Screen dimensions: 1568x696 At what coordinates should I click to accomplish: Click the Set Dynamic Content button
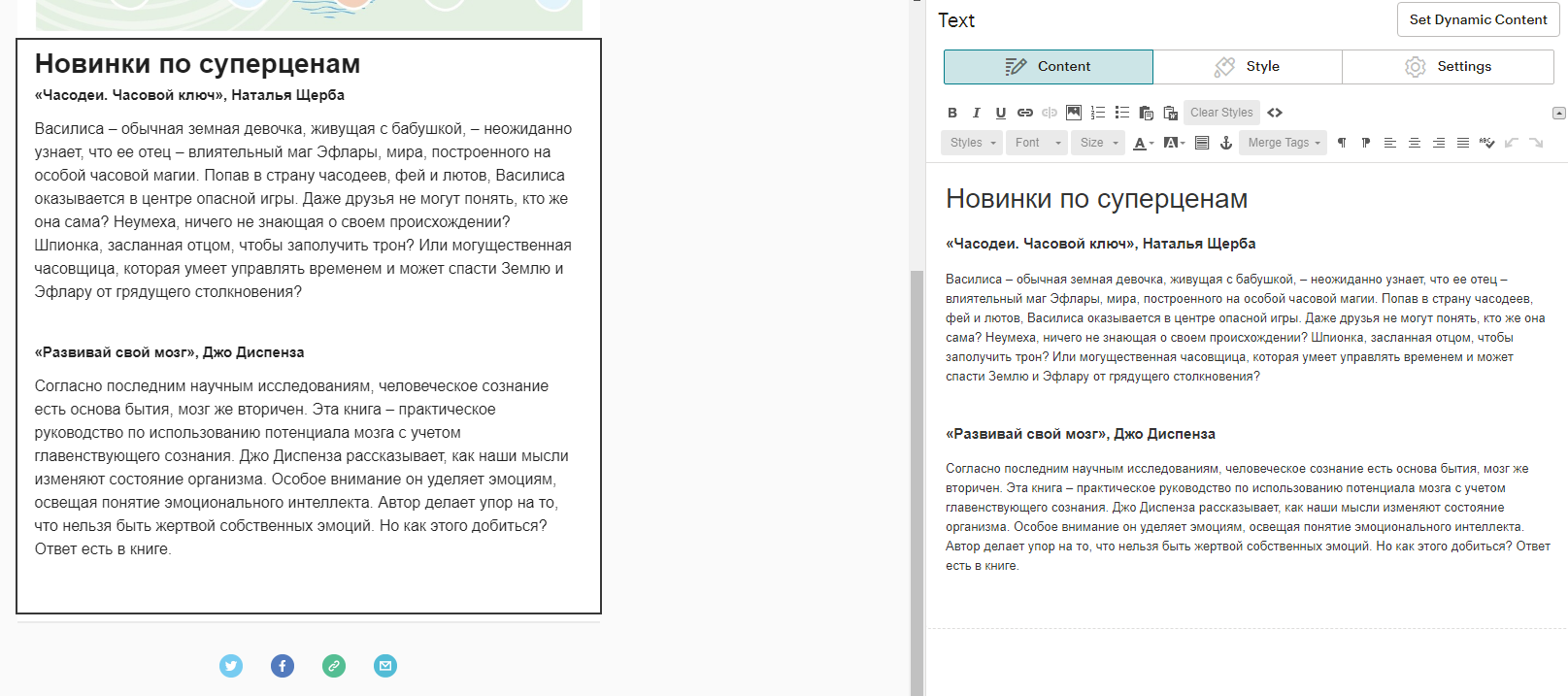tap(1478, 19)
